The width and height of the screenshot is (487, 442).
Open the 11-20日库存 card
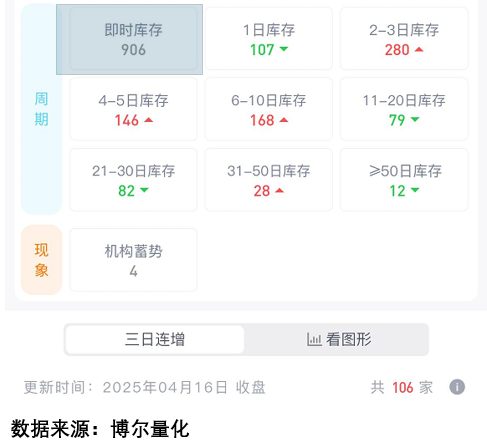[x=404, y=109]
